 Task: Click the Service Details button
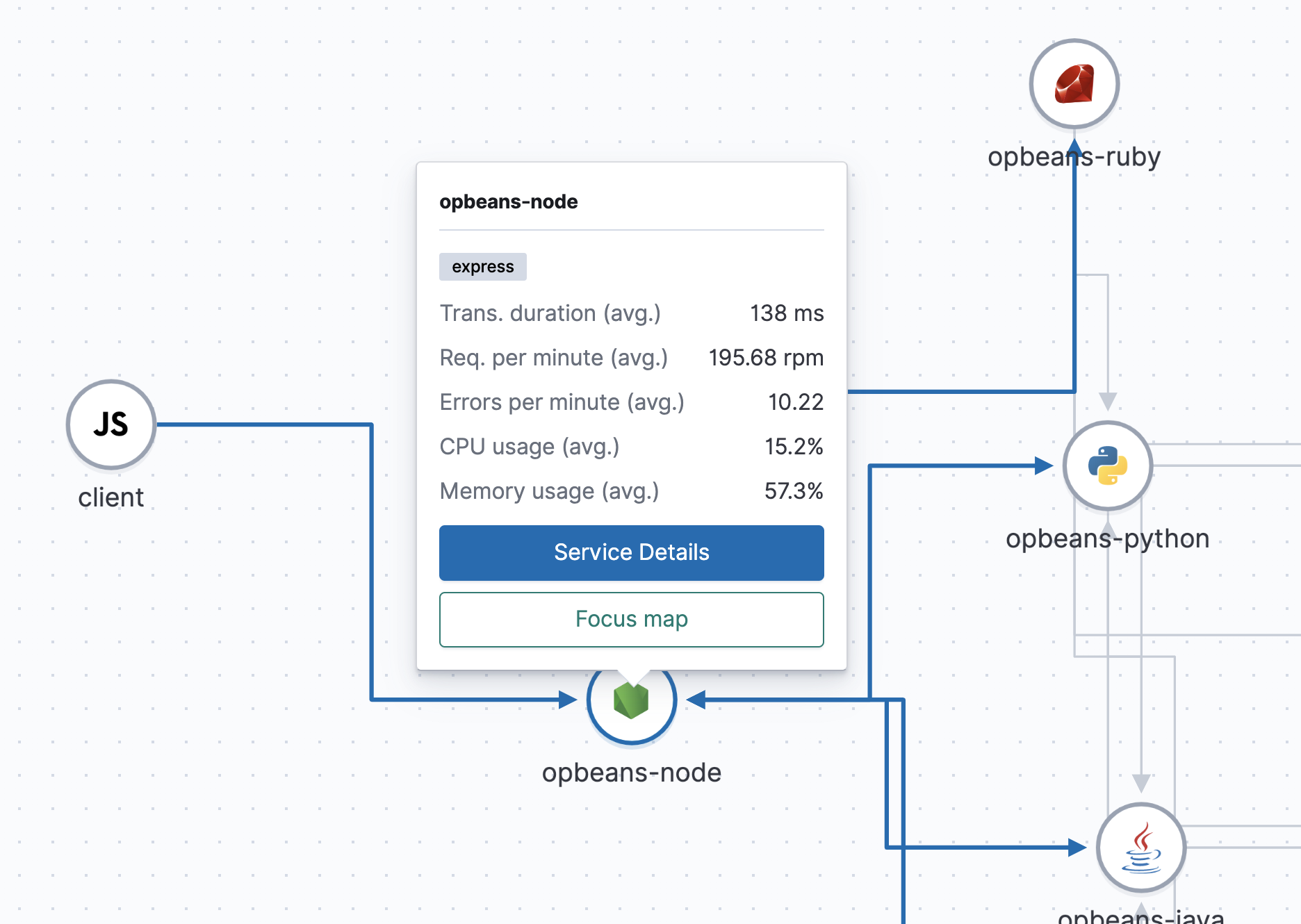click(x=630, y=552)
